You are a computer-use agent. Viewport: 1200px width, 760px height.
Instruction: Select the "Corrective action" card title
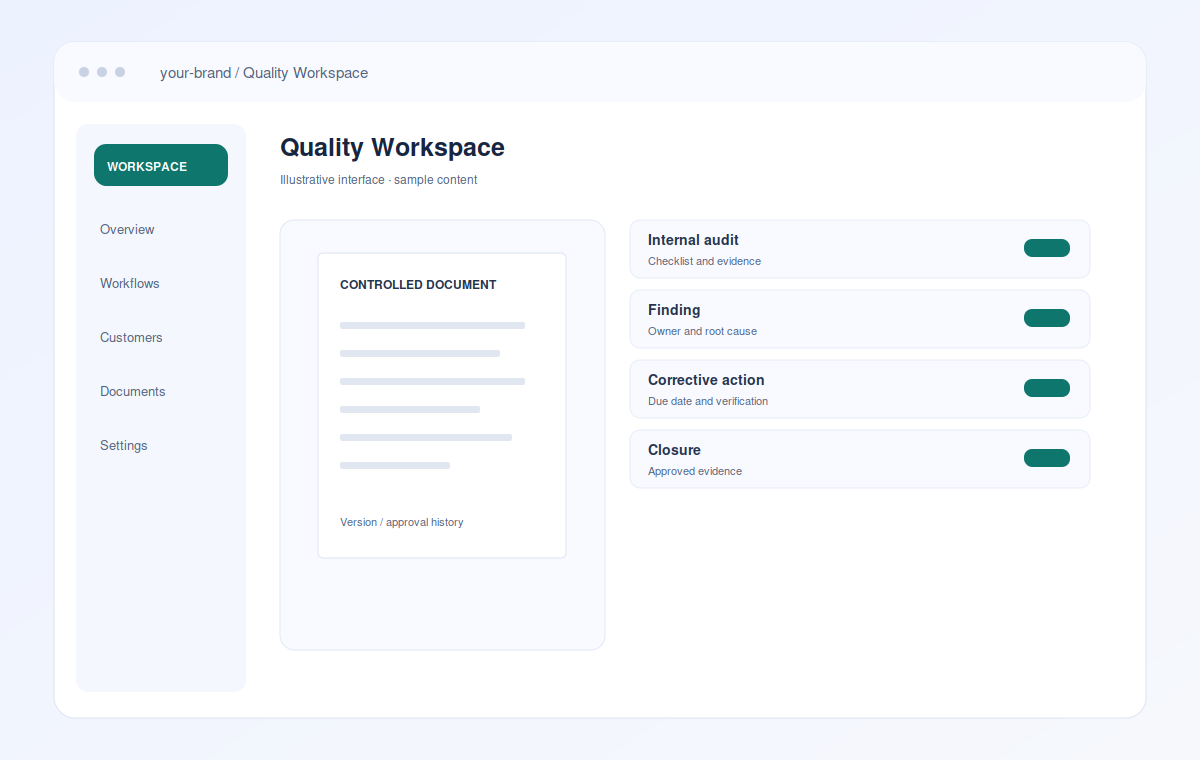point(706,380)
